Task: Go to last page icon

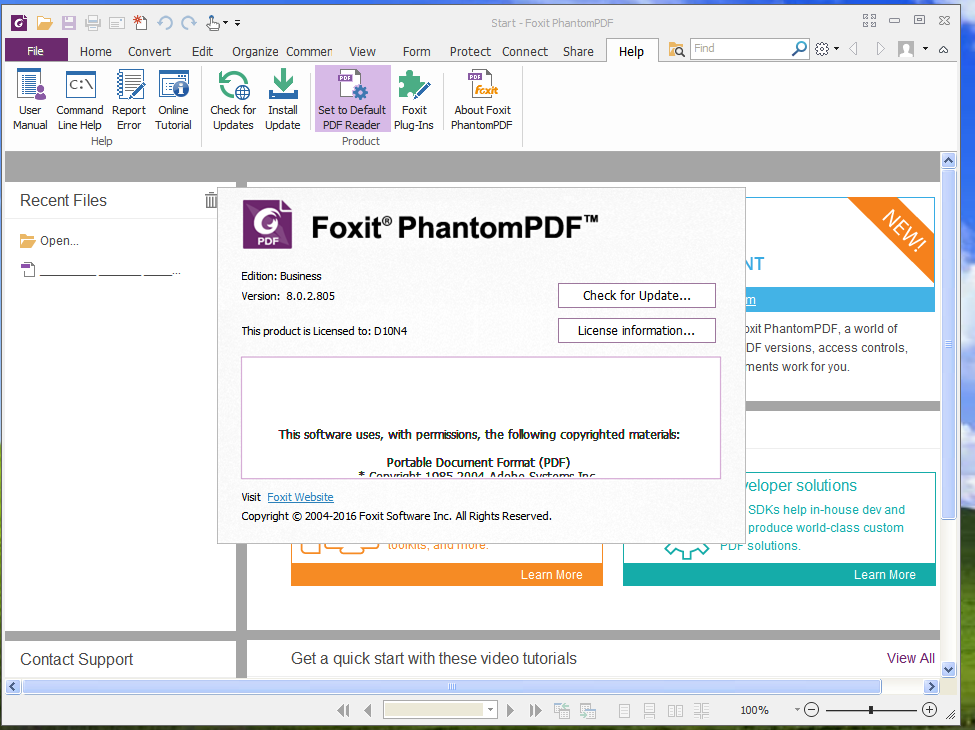Action: coord(535,710)
